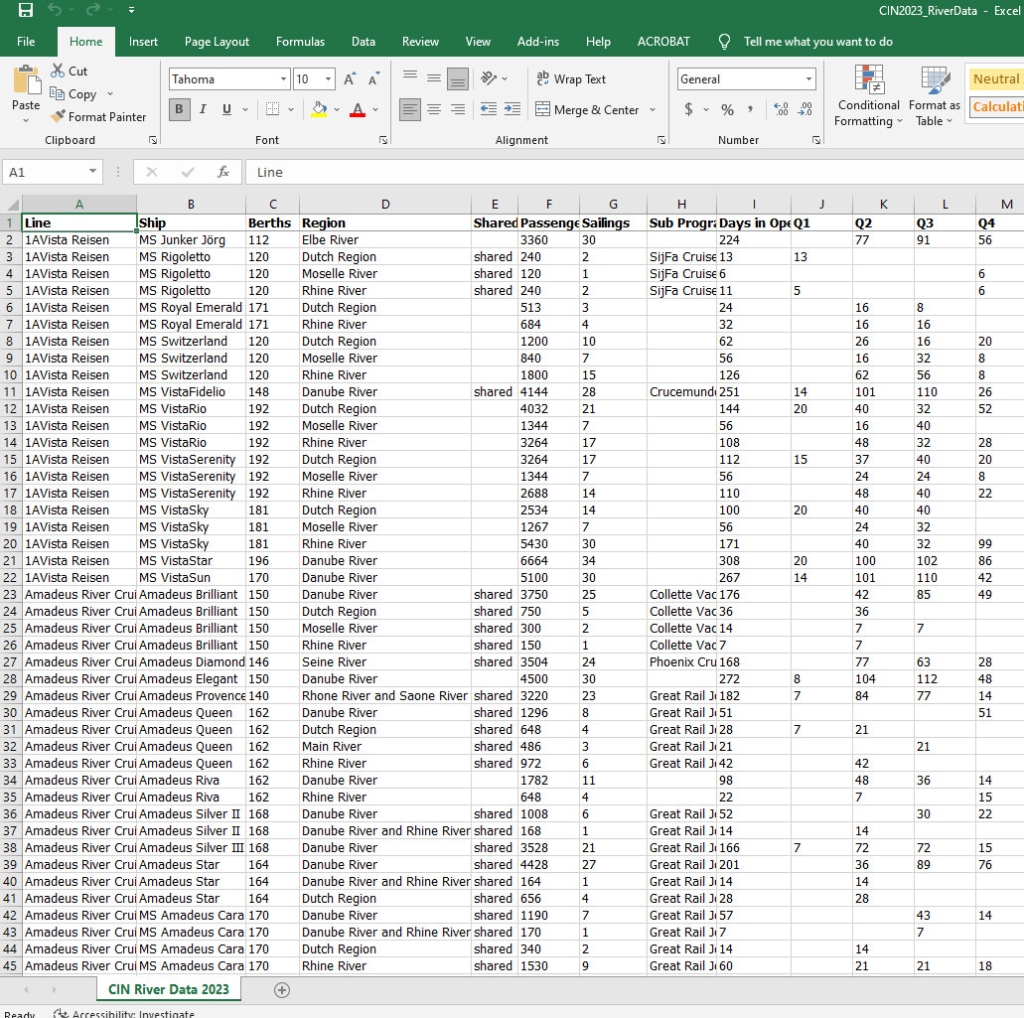This screenshot has width=1024, height=1018.
Task: Toggle Italic formatting
Action: 203,109
